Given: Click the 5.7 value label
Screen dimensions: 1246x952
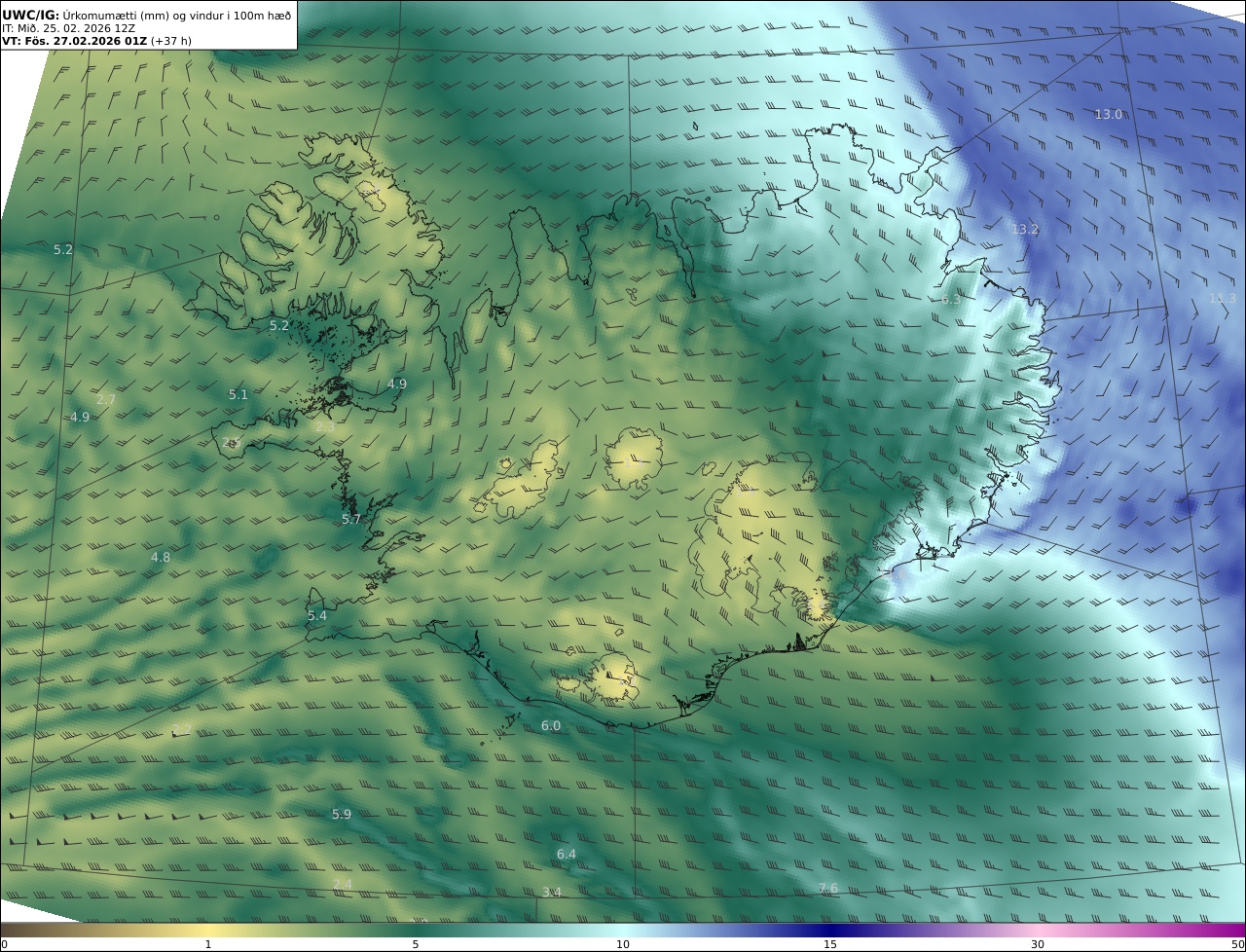Looking at the screenshot, I should tap(351, 519).
